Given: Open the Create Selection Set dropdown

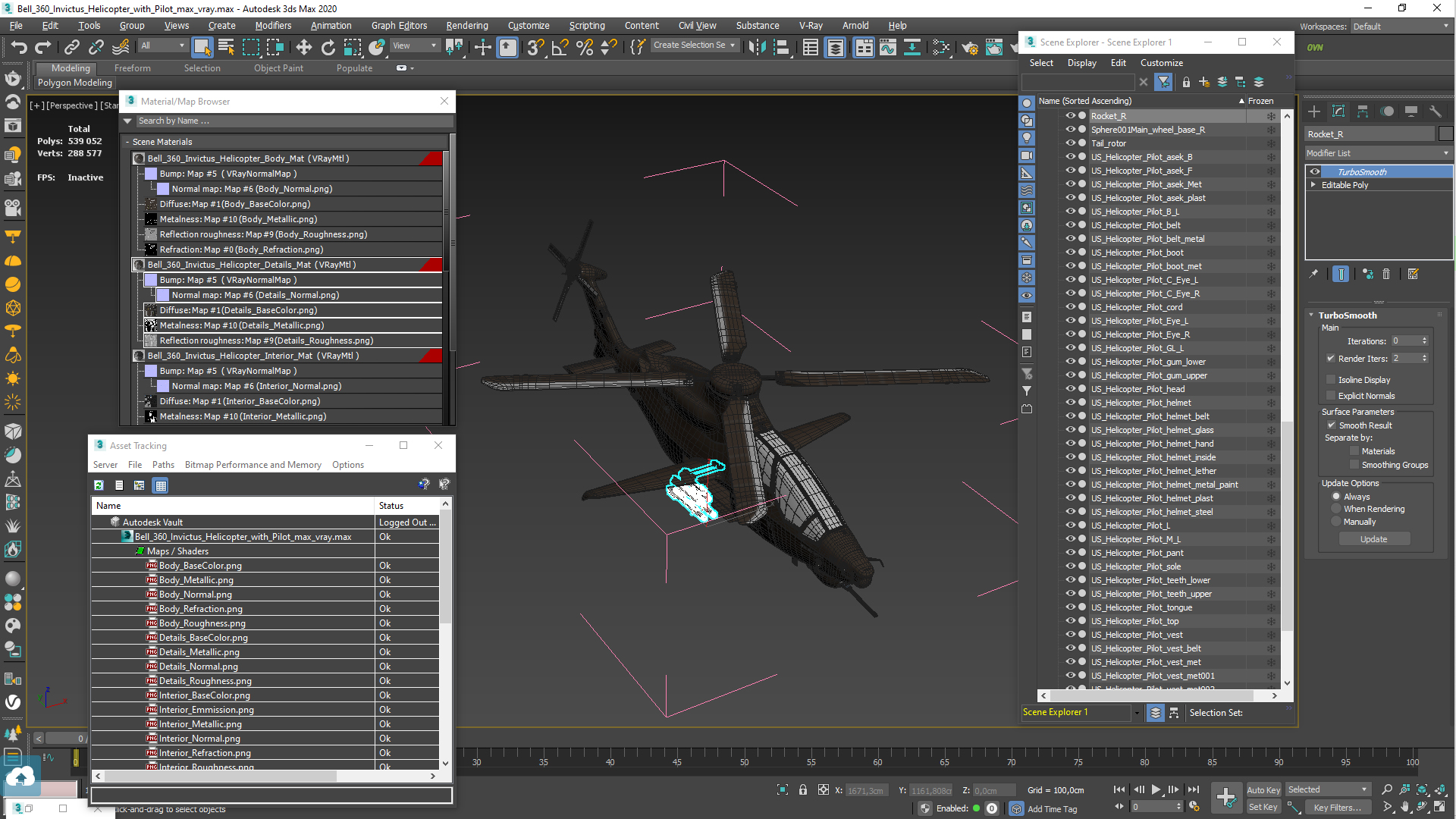Looking at the screenshot, I should 694,45.
